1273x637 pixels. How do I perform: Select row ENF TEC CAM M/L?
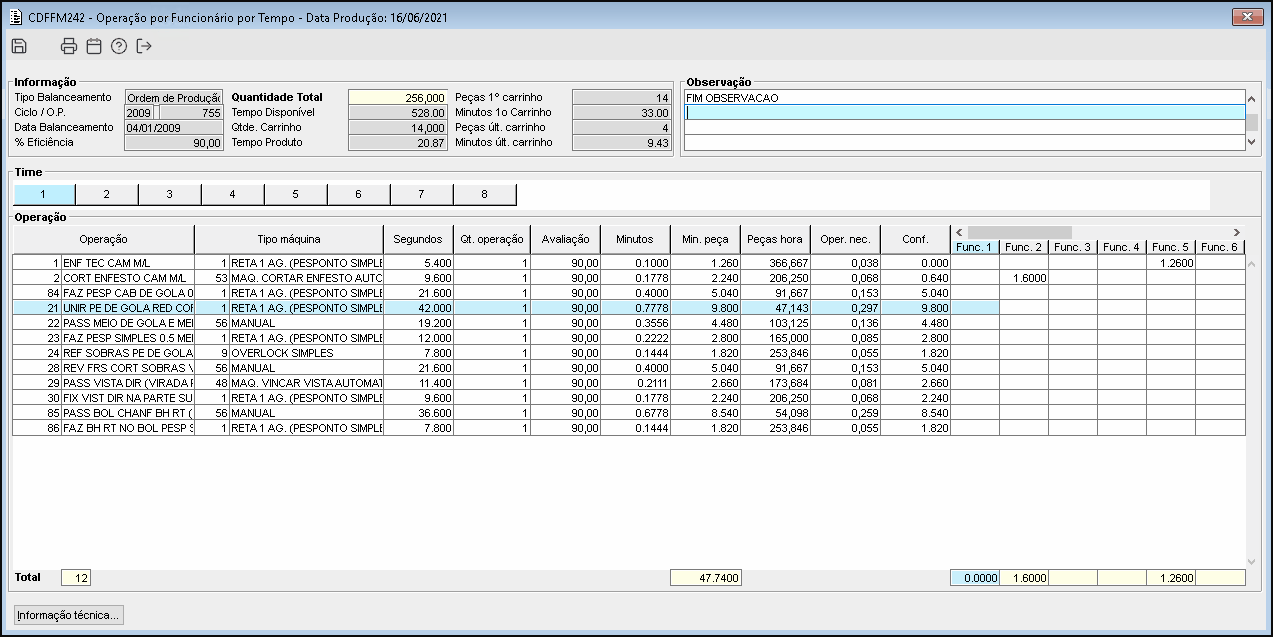tap(629, 262)
